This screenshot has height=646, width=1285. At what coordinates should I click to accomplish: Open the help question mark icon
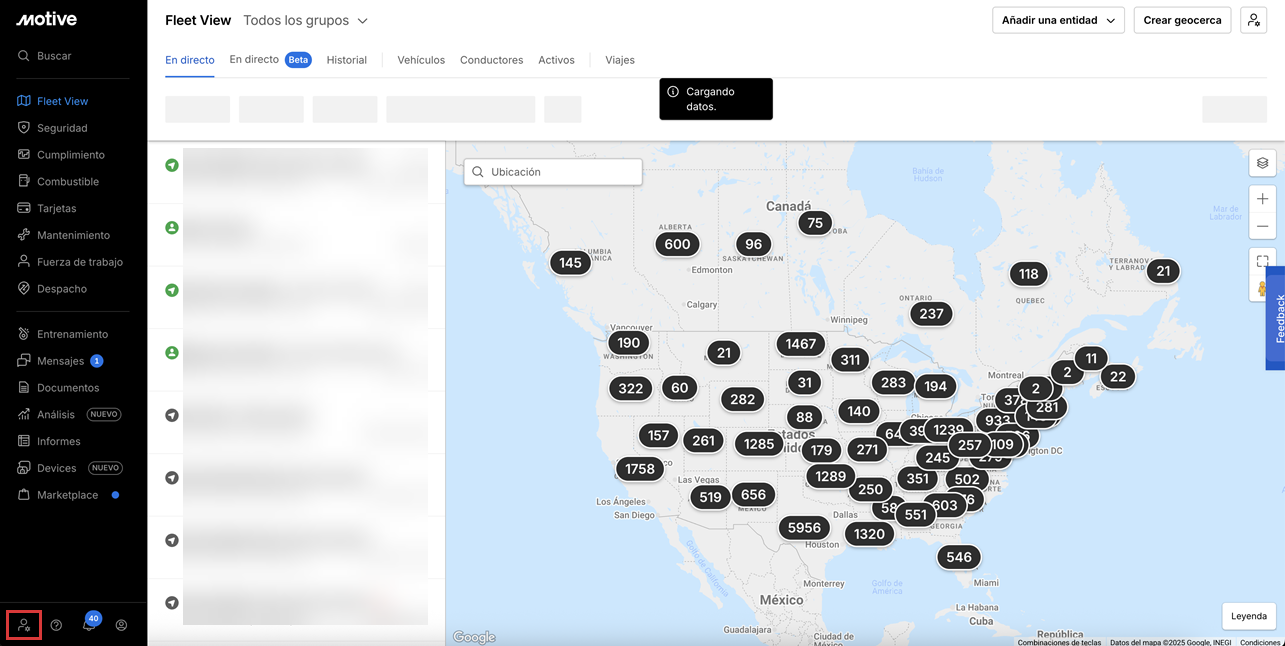pyautogui.click(x=56, y=625)
